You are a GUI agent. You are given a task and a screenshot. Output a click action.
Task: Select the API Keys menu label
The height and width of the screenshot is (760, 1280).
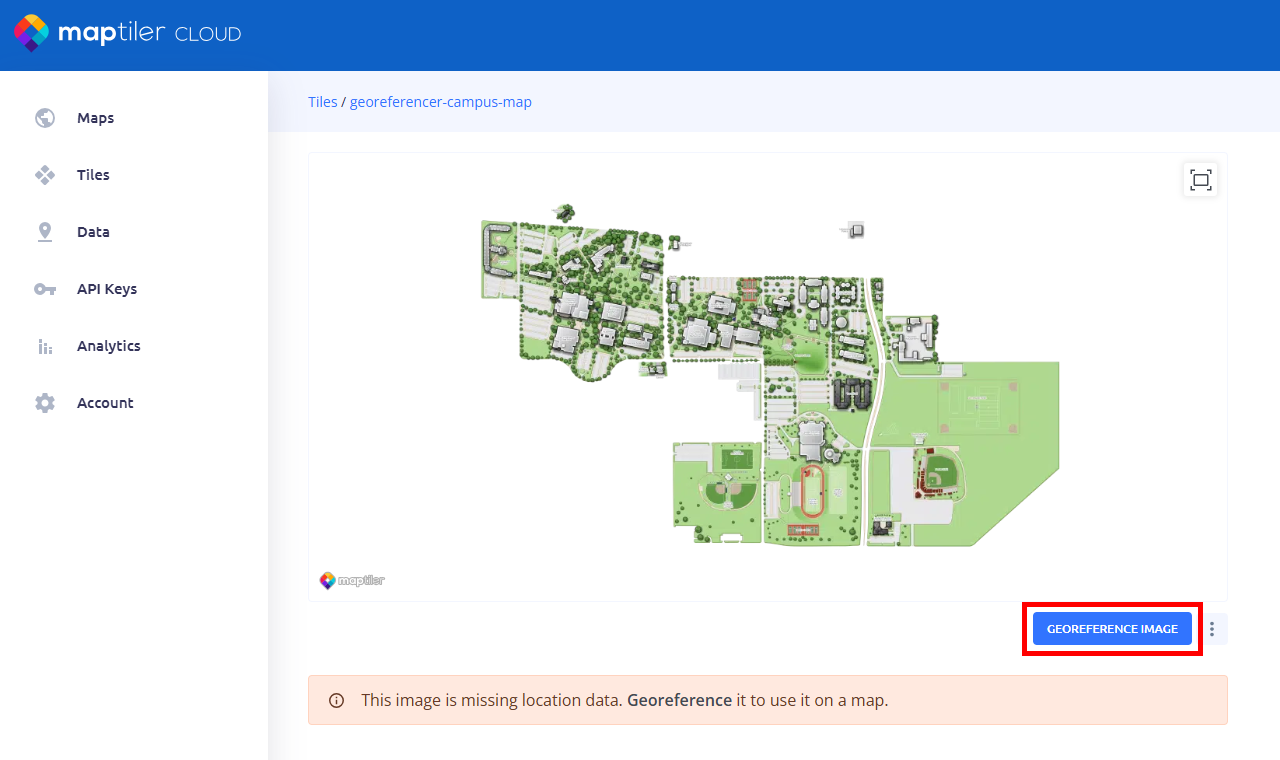click(x=107, y=289)
